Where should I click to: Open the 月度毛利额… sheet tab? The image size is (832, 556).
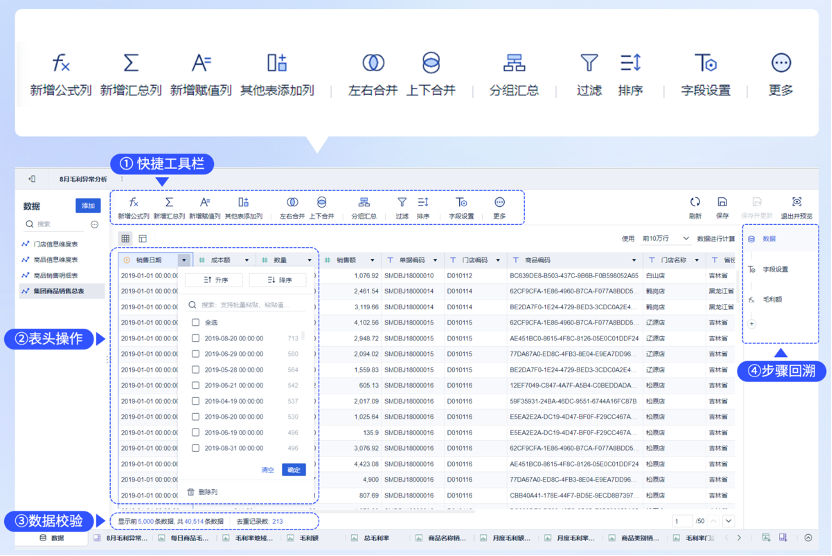tap(506, 538)
